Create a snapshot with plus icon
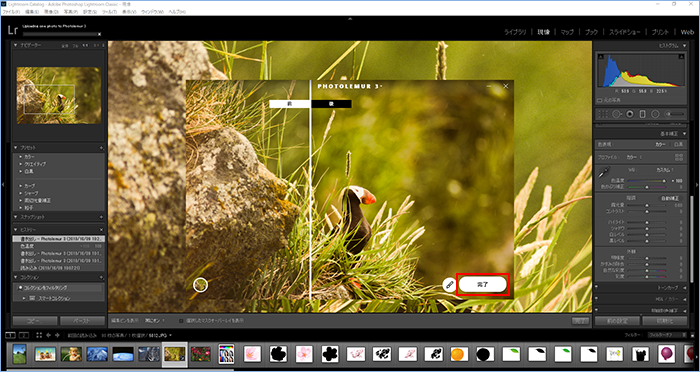Screen dimensions: 700x372 tap(101, 217)
